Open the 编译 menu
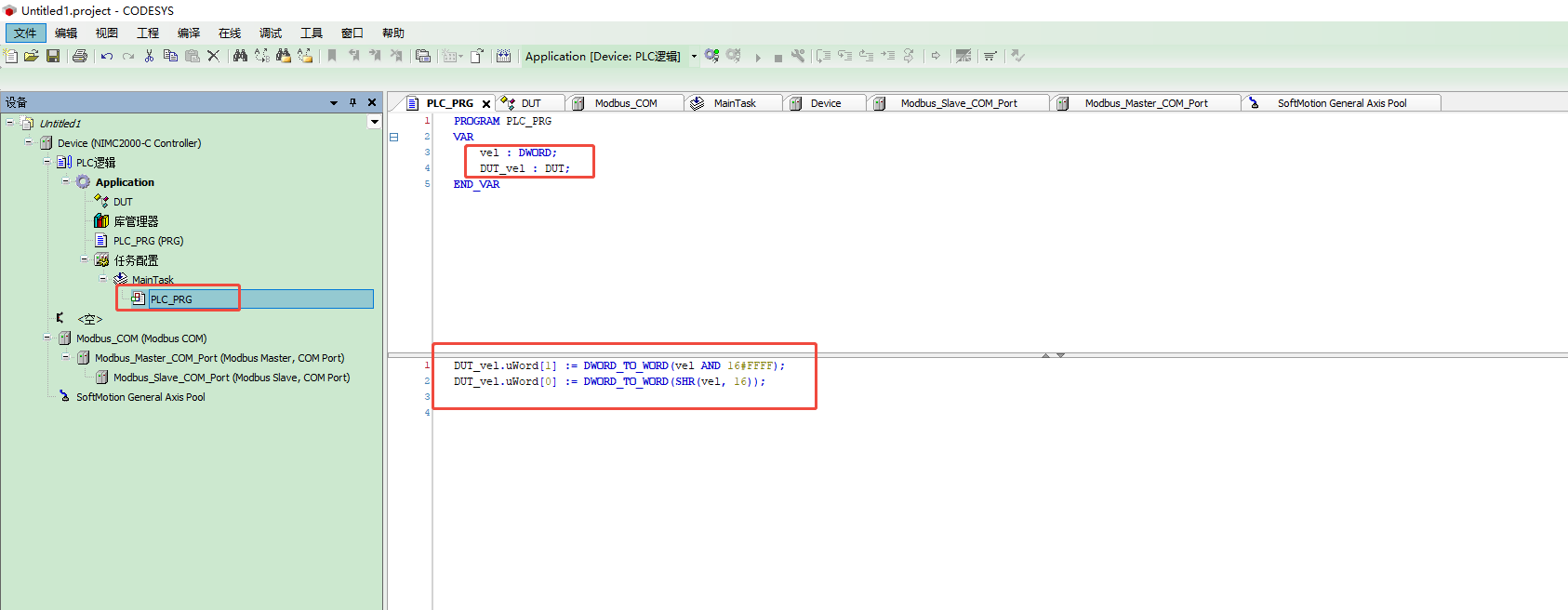The image size is (1568, 610). (x=189, y=33)
